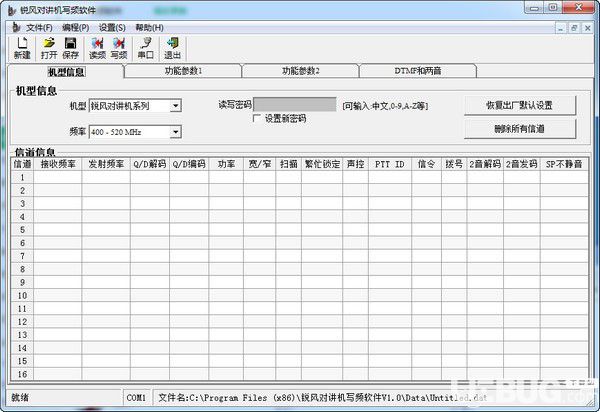
Task: Click the title bar application icon
Action: tap(11, 10)
